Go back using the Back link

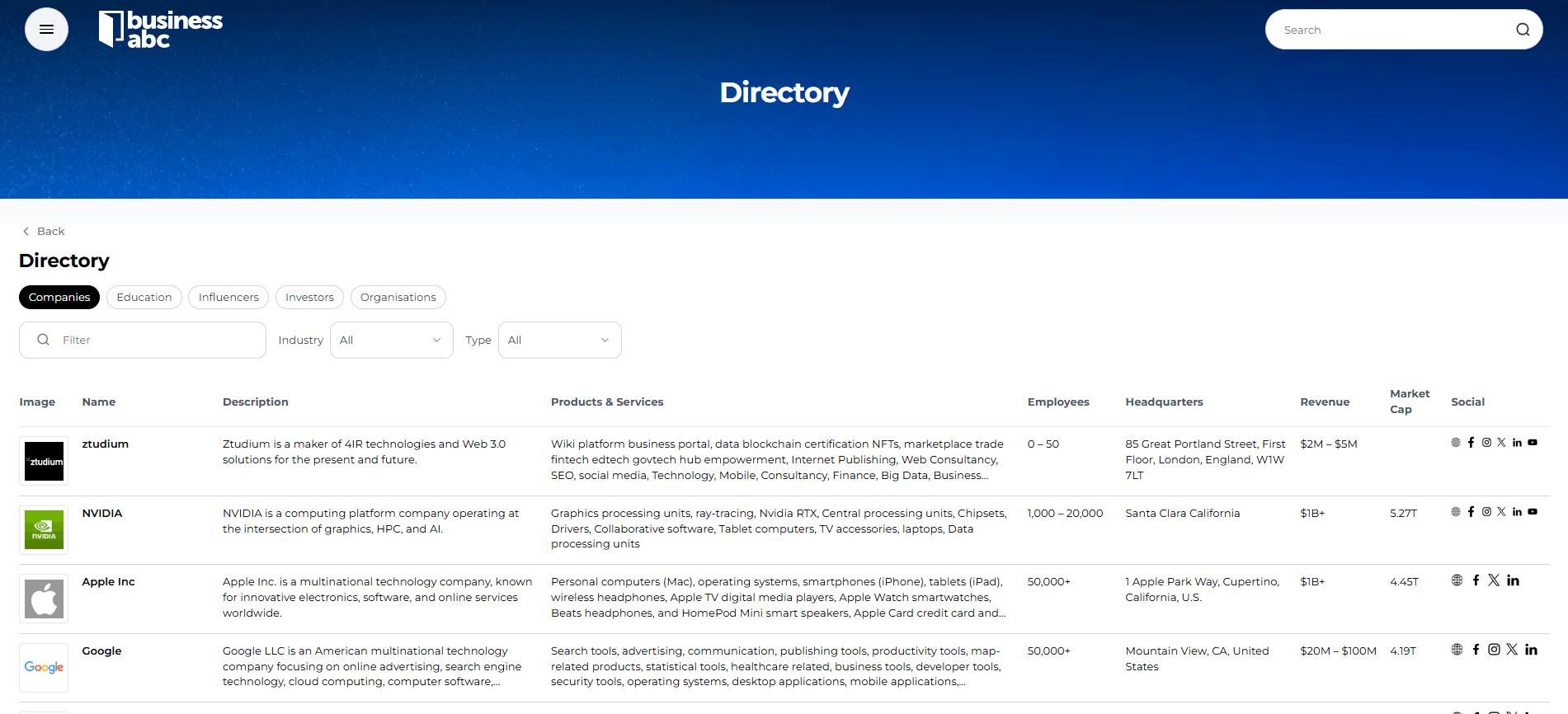(44, 232)
